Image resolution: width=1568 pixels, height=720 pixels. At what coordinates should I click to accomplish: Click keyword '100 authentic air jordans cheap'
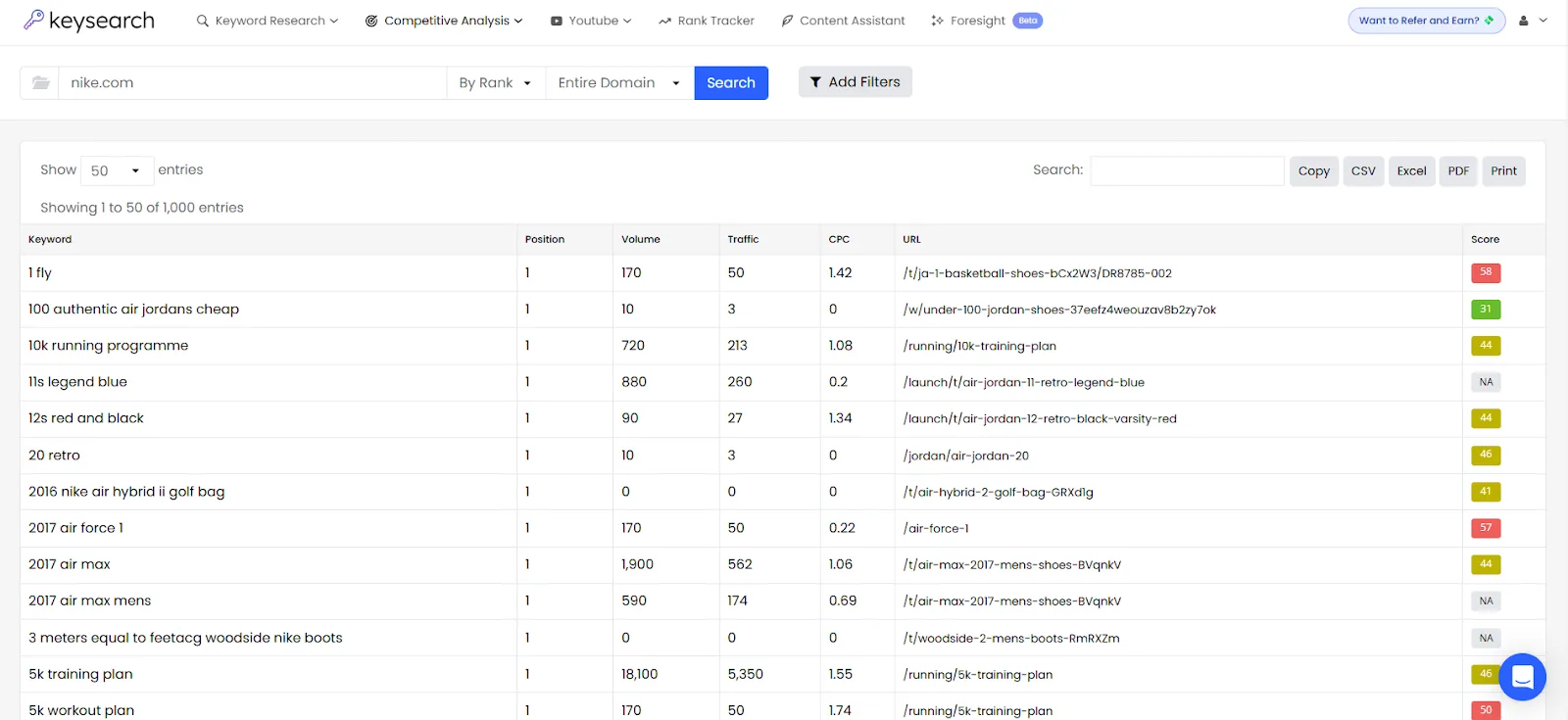coord(134,310)
